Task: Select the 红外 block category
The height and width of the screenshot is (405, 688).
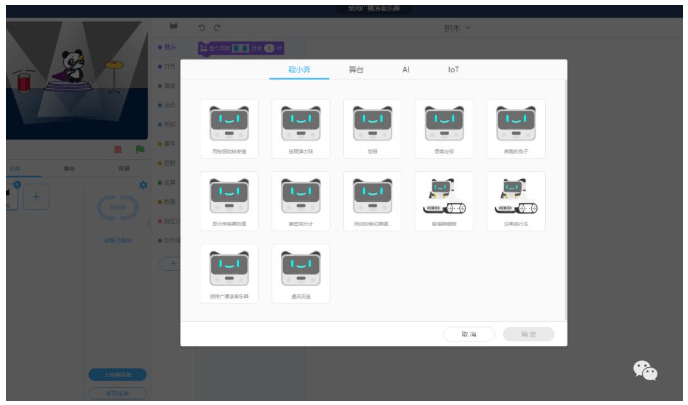Action: click(x=168, y=240)
